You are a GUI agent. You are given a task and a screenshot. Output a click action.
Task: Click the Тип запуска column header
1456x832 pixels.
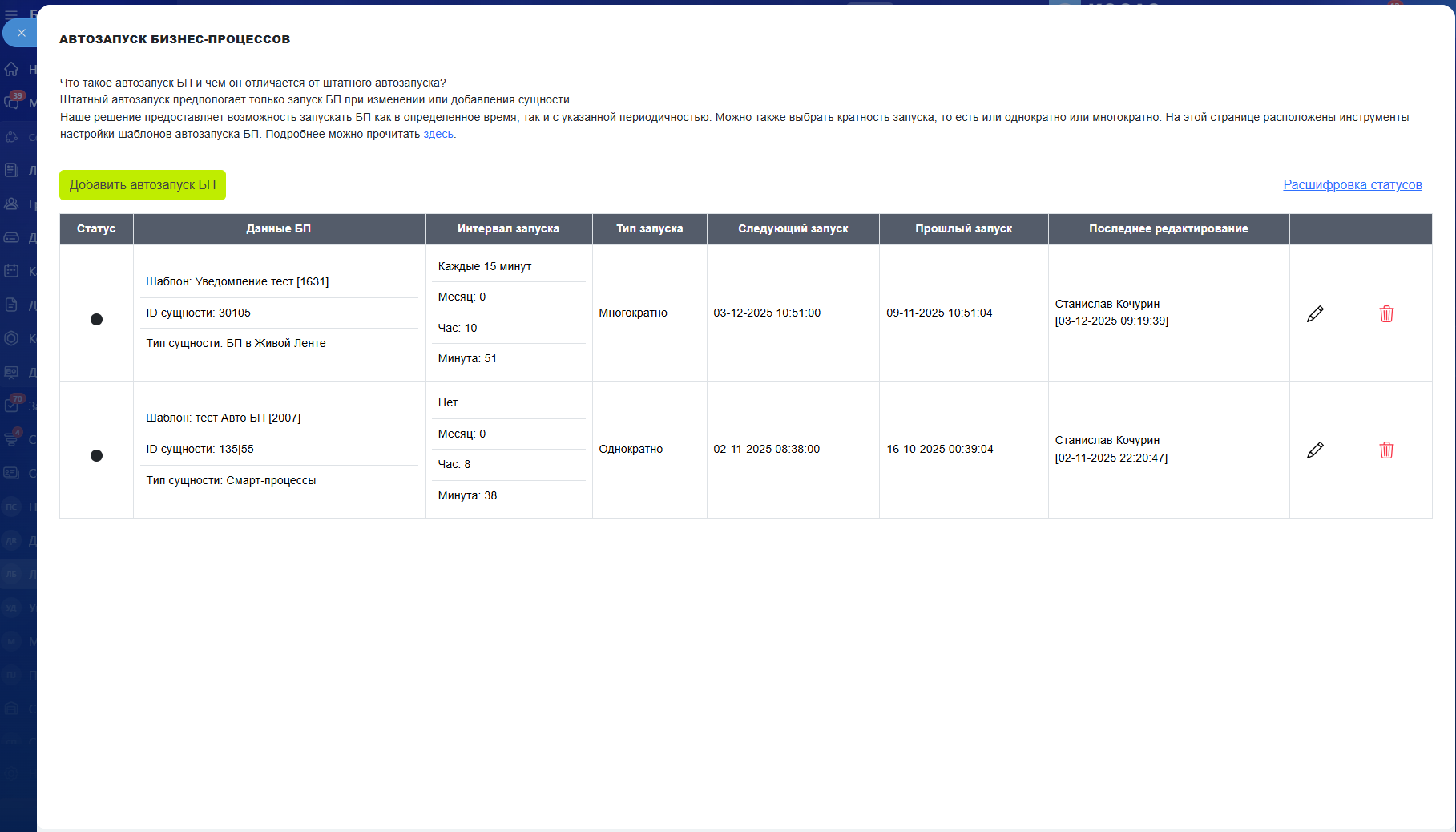coord(650,228)
